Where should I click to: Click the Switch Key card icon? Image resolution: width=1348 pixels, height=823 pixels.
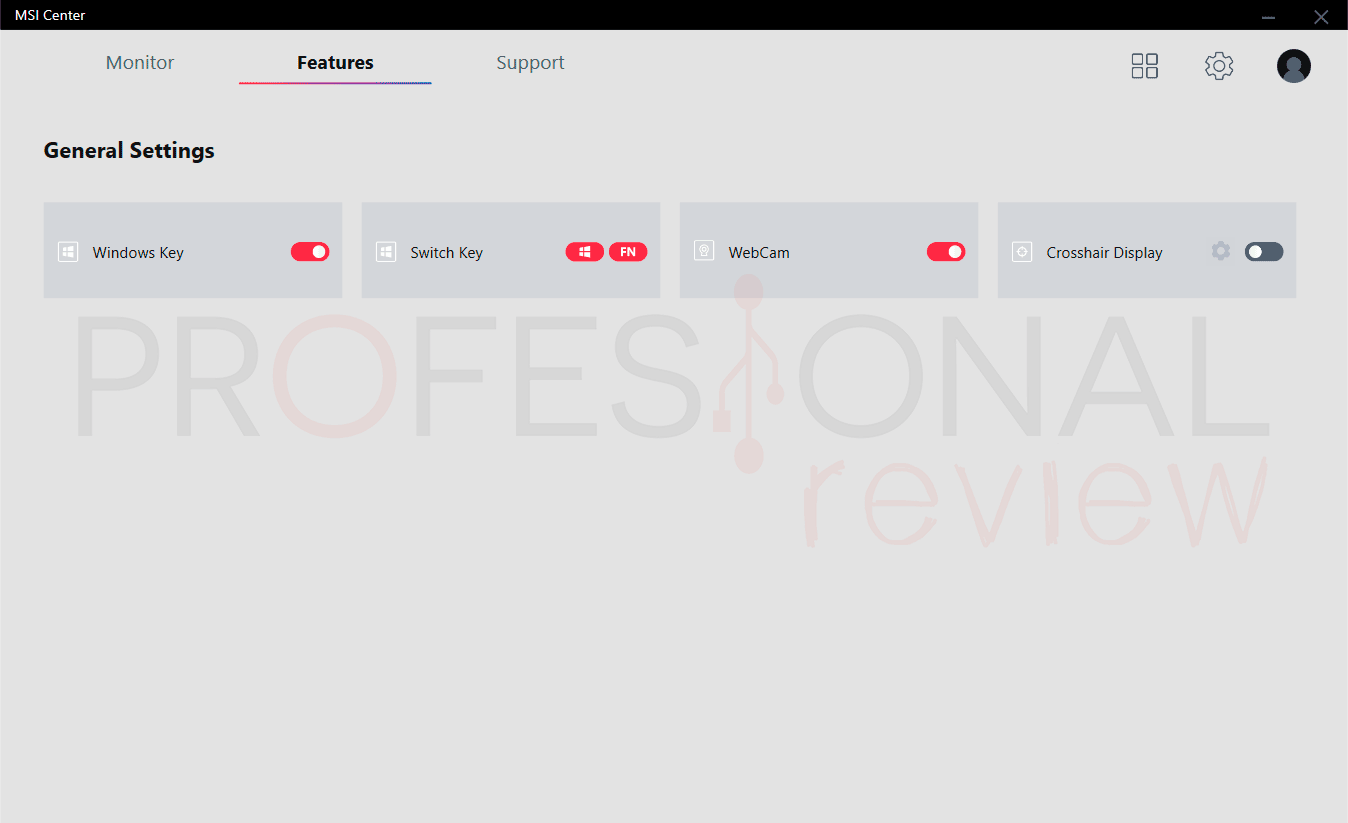[x=386, y=252]
